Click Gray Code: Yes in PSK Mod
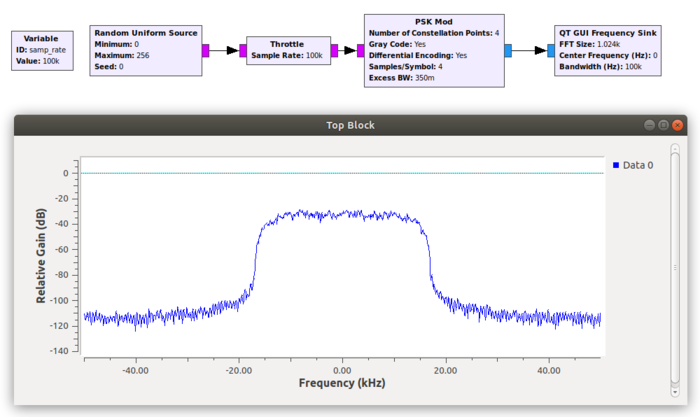Viewport: 700px width, 417px height. (x=397, y=44)
